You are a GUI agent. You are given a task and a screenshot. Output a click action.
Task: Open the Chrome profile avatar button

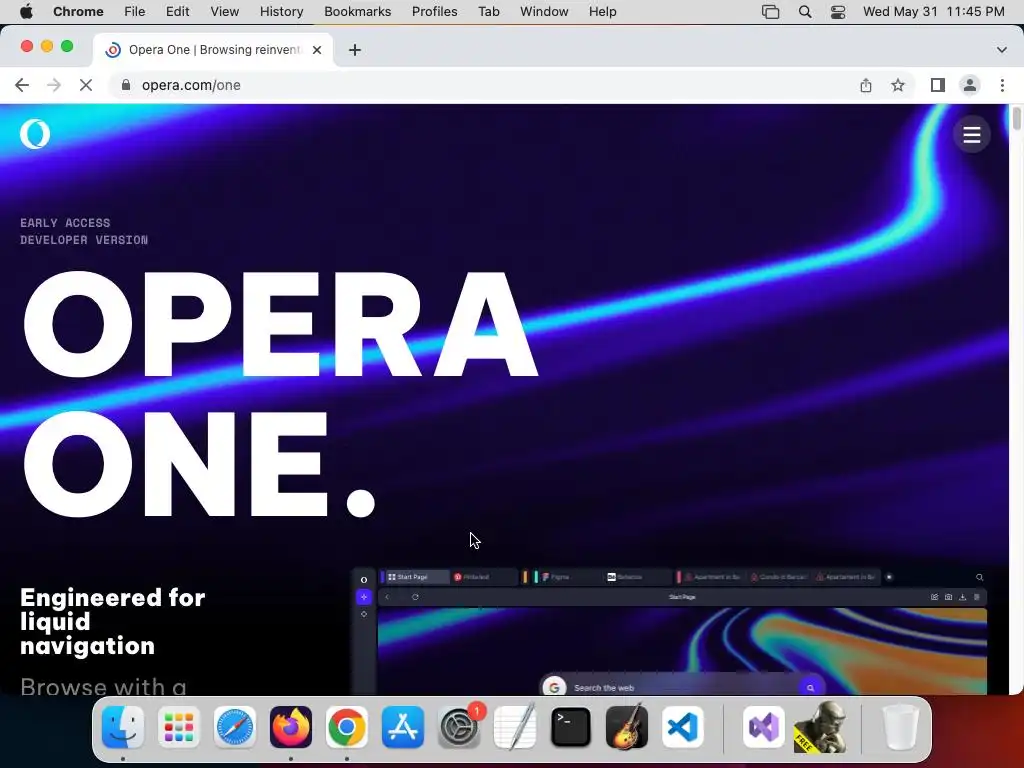coord(970,85)
